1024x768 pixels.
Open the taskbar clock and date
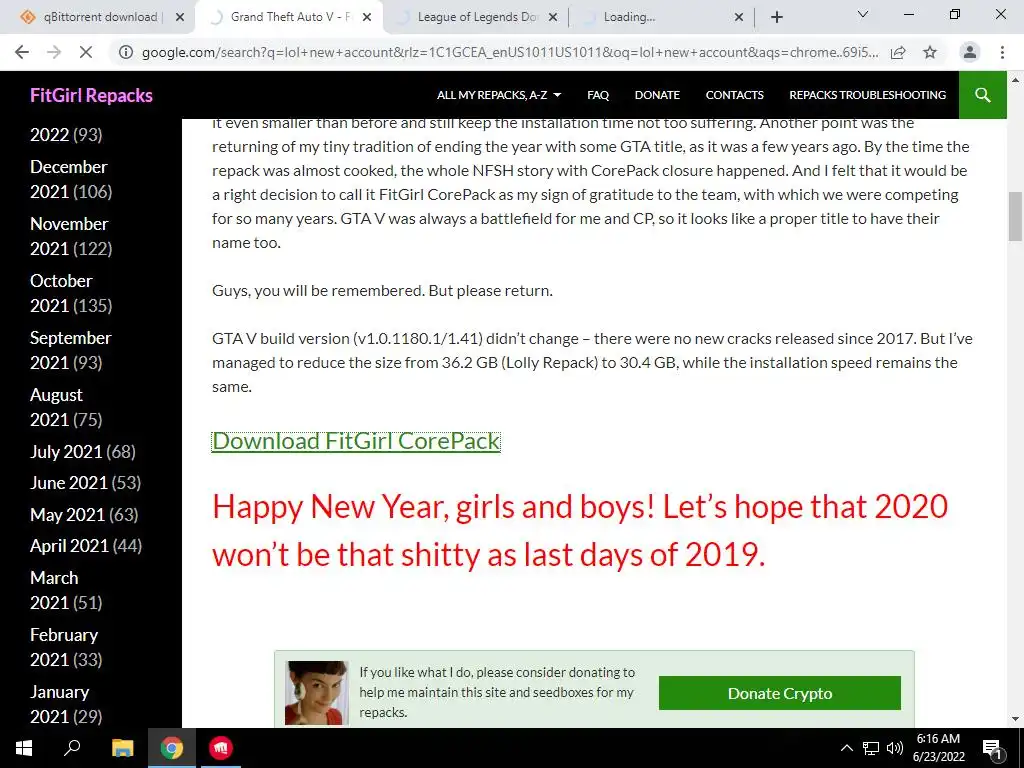[x=938, y=748]
